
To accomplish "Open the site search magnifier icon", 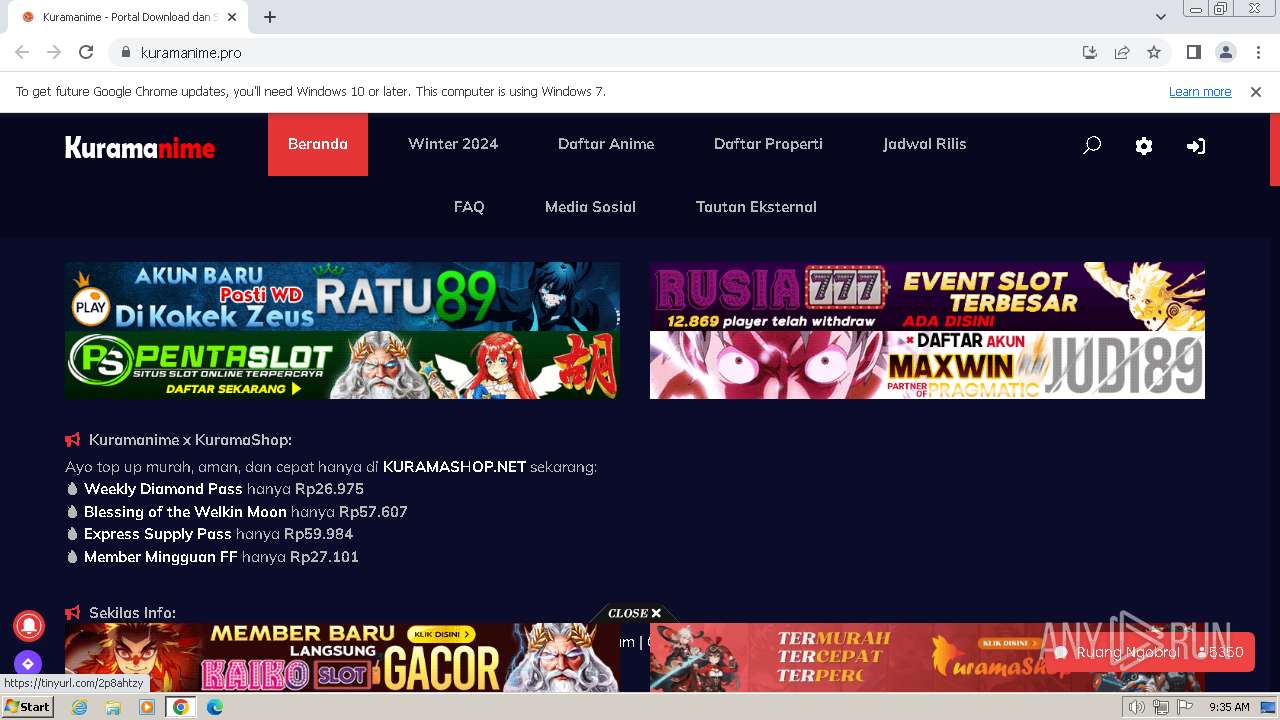I will (x=1092, y=145).
